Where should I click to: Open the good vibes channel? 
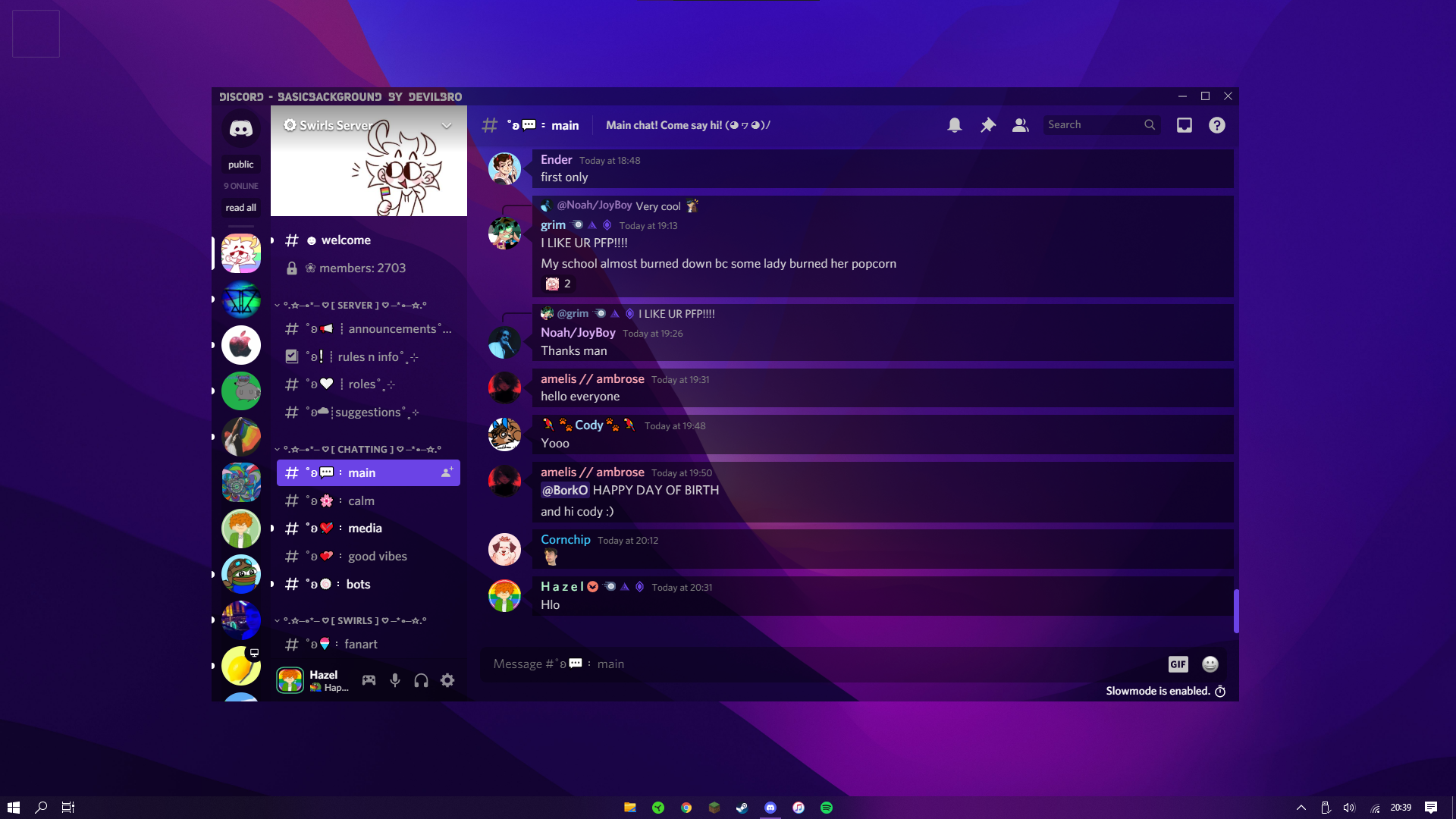369,557
